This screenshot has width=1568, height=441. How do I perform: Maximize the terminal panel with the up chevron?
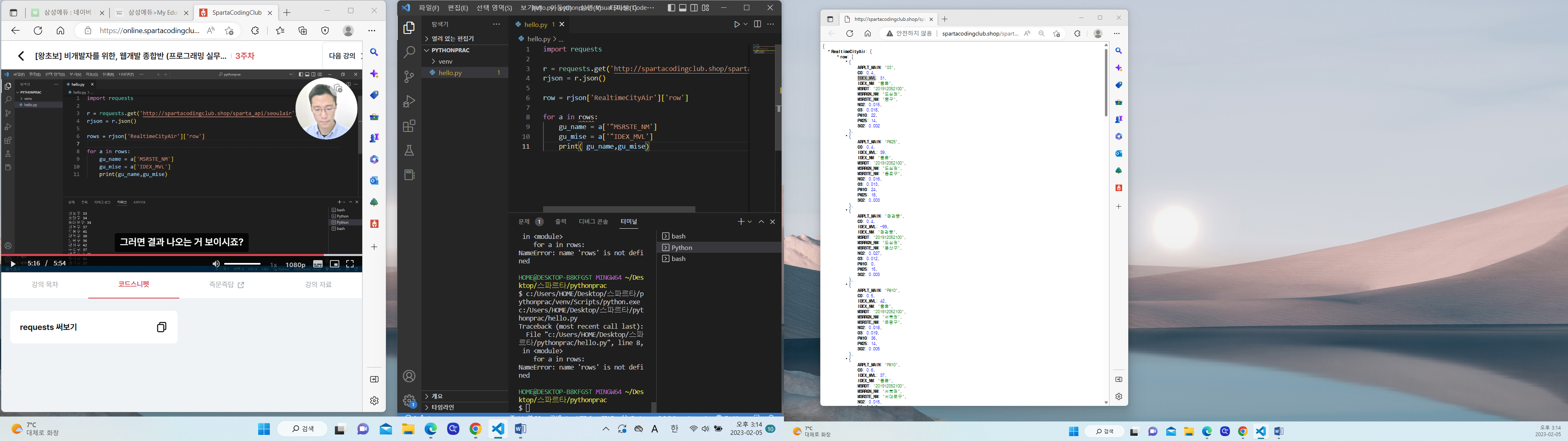(x=761, y=222)
